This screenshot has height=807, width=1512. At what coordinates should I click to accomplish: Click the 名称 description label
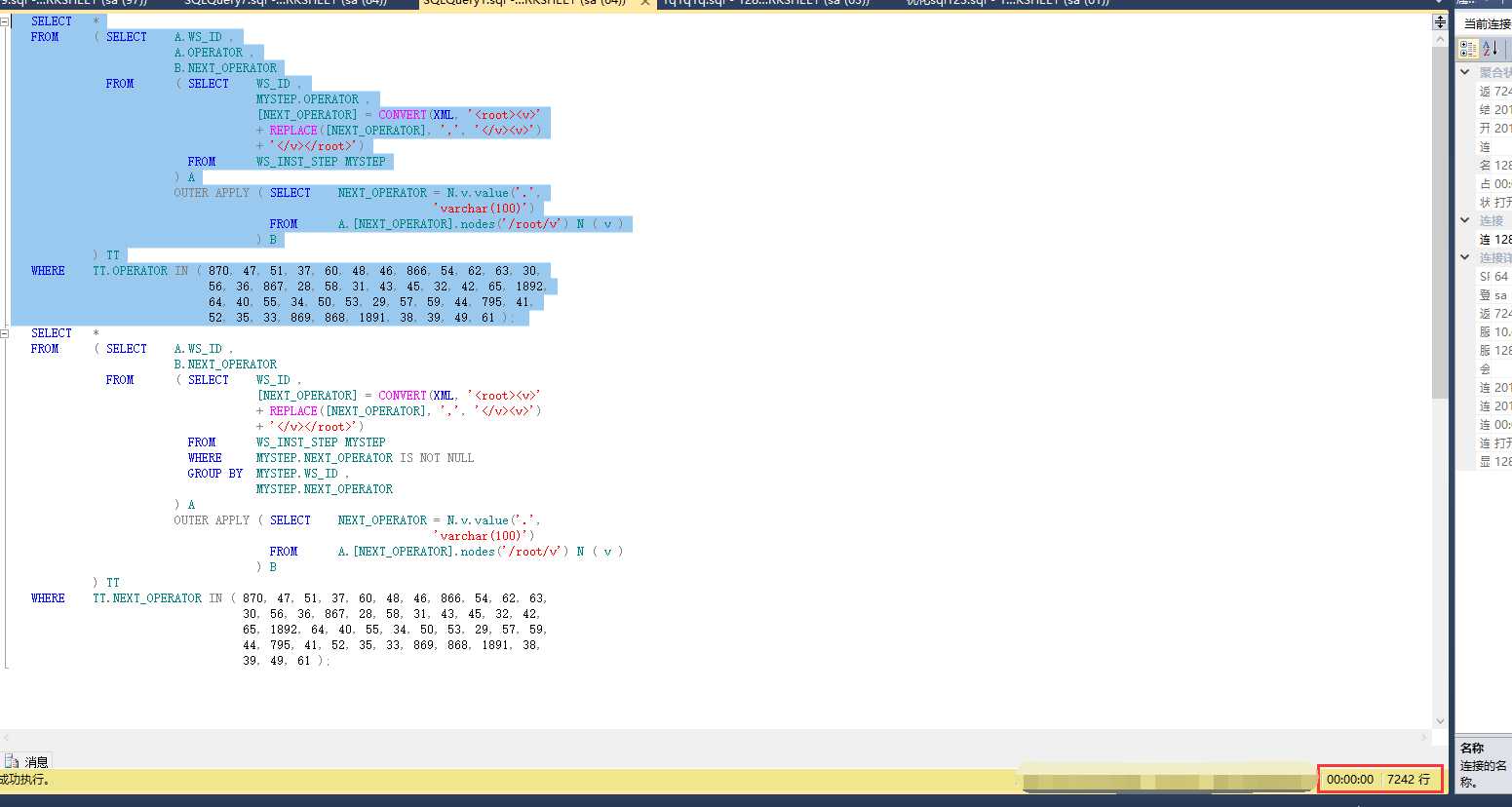coord(1472,749)
